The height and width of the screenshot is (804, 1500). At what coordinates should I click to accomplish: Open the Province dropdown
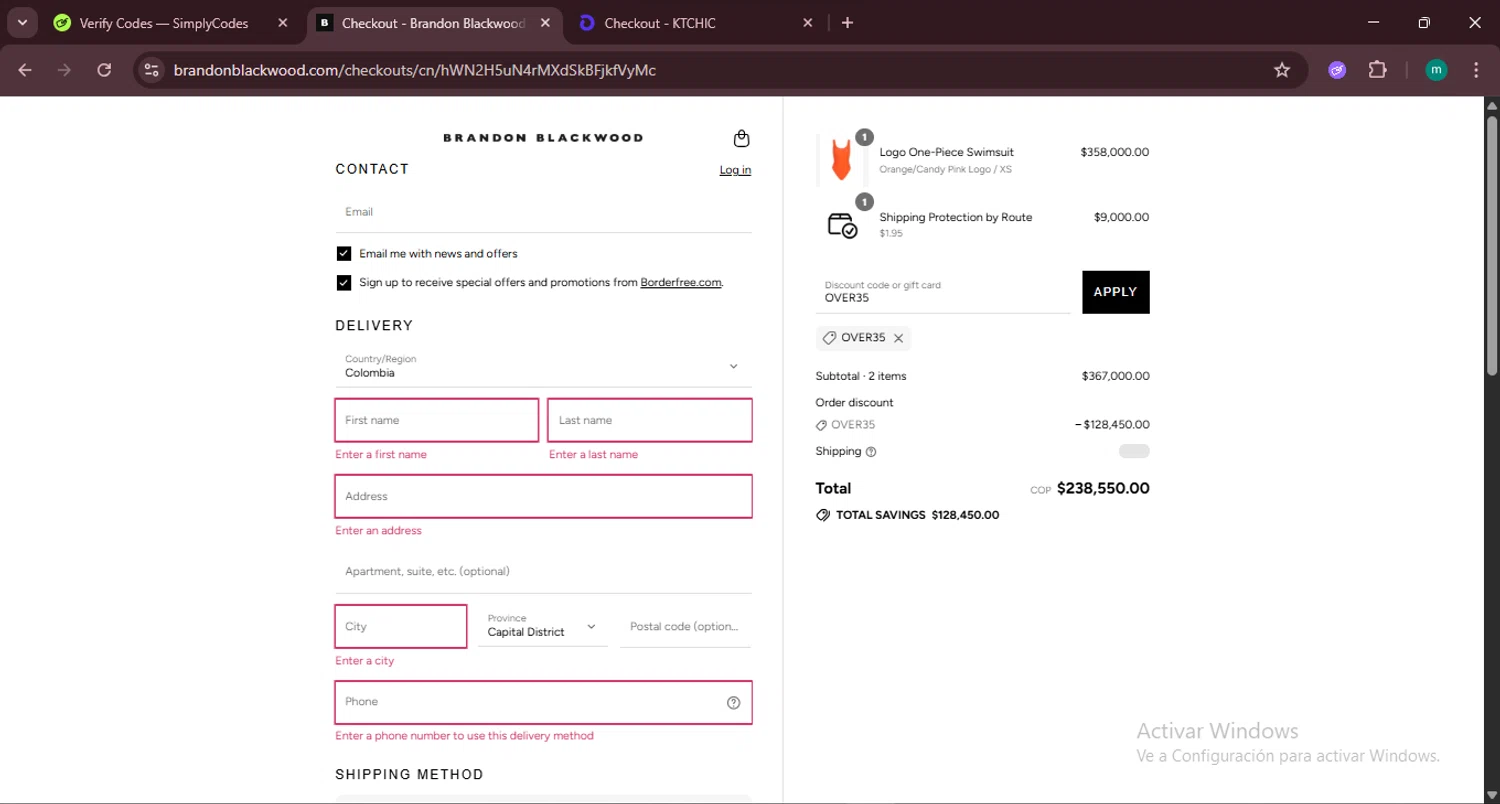tap(543, 626)
